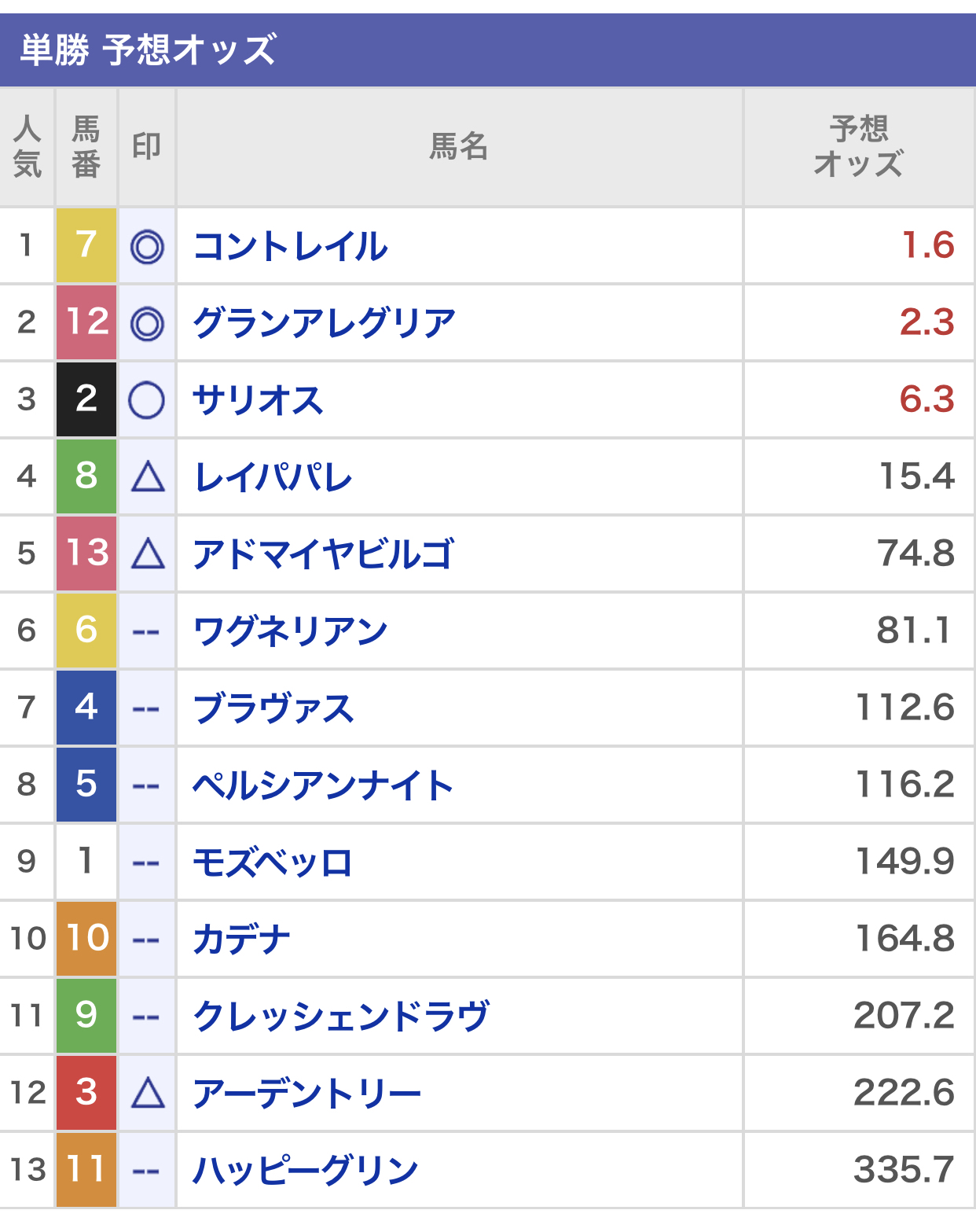Select horse レイパパレ
Screen dimensions: 976x1232
[x=273, y=477]
